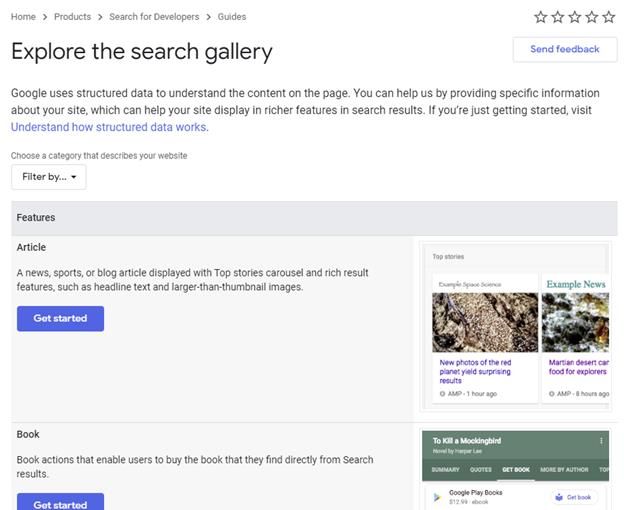Open New photos of the red planet headline
This screenshot has height=510, width=624.
(475, 372)
